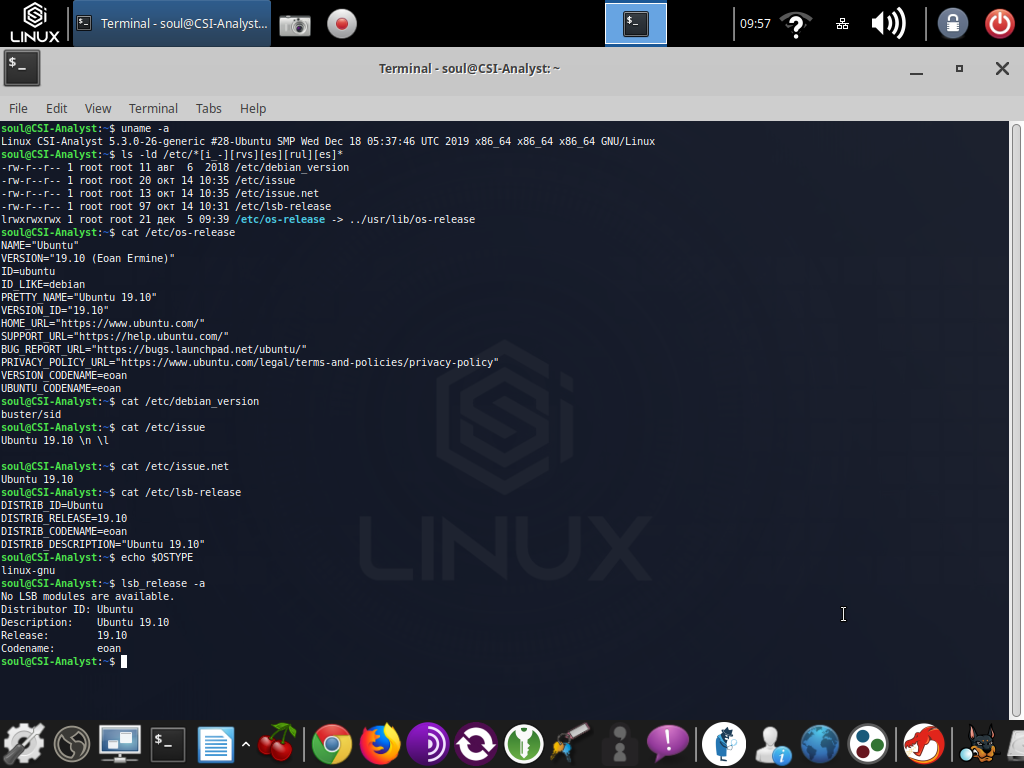Click the Terminal task button in top panel
1024x768 pixels.
point(172,24)
